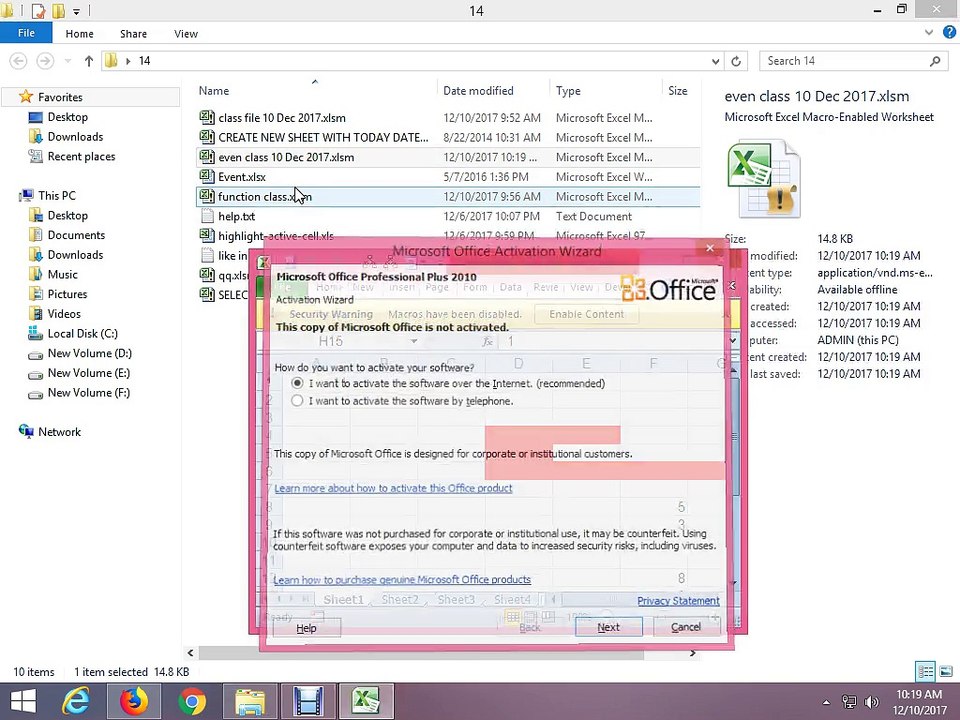Click the Refresh icon beside address bar

click(737, 61)
